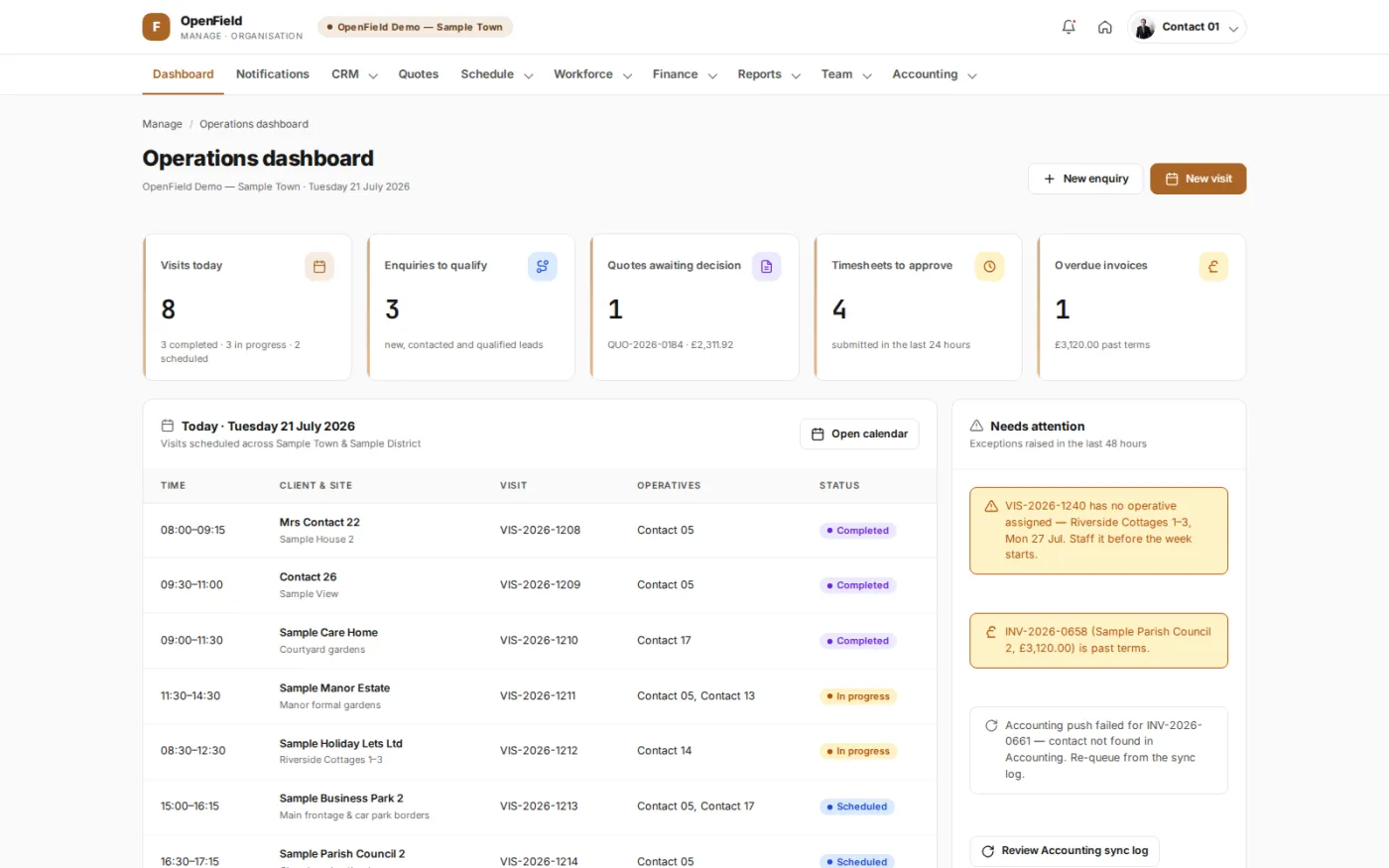Click client name Mrs Contact 22
Viewport: 1389px width, 868px height.
click(x=319, y=522)
